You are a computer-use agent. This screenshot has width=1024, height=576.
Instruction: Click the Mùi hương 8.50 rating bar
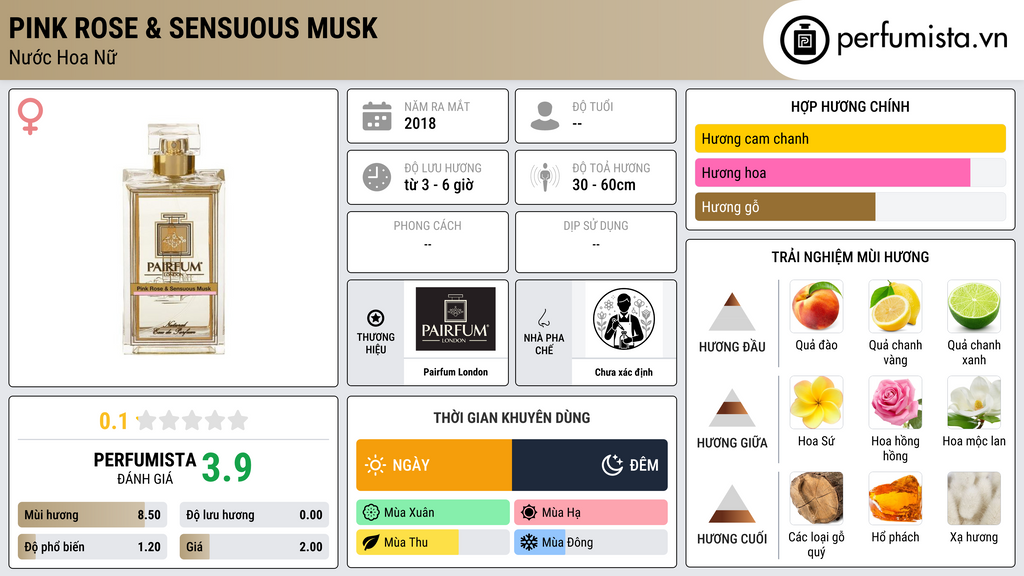[92, 515]
